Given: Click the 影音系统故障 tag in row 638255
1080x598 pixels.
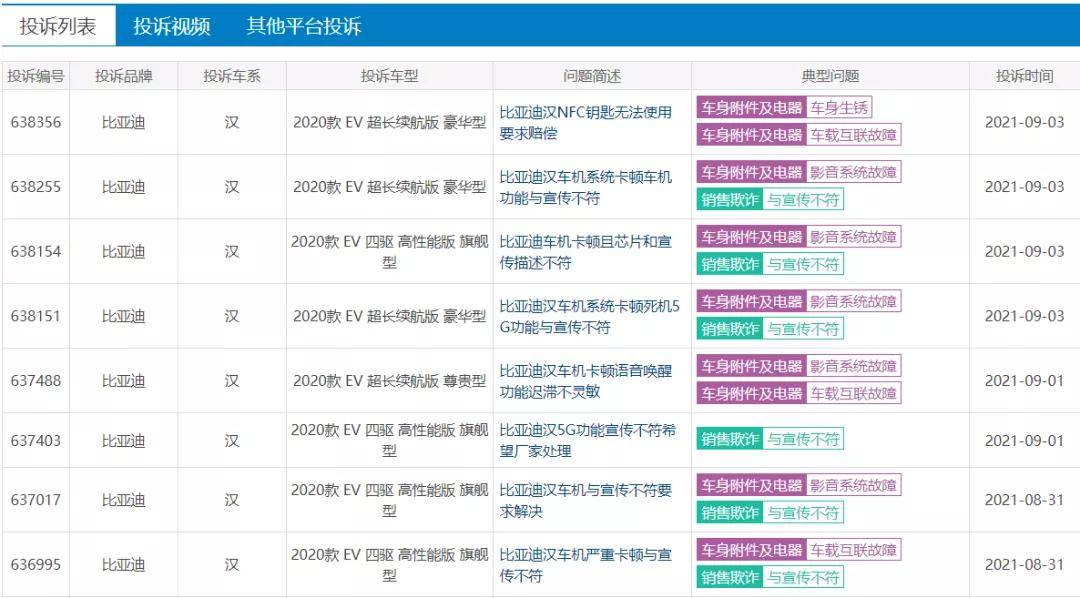Looking at the screenshot, I should click(x=853, y=172).
